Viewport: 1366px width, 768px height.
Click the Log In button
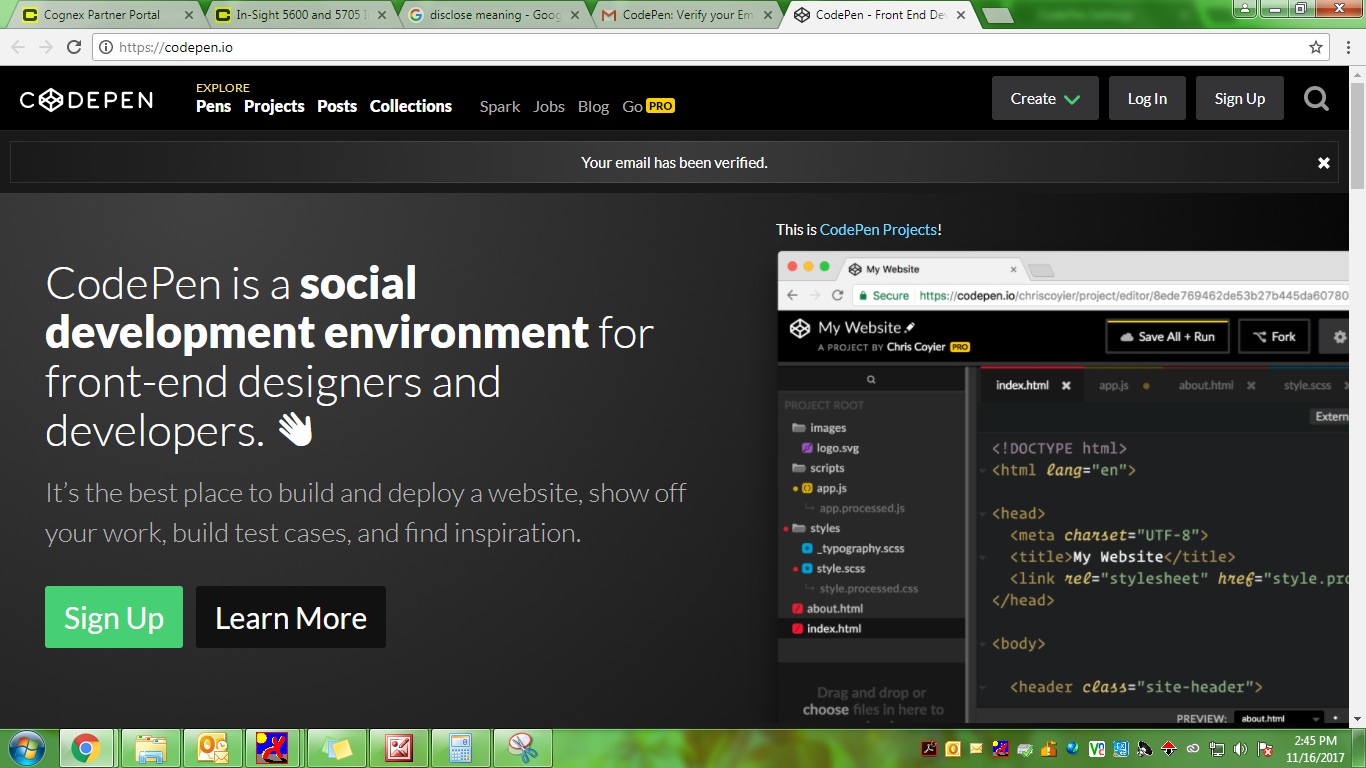[1147, 98]
